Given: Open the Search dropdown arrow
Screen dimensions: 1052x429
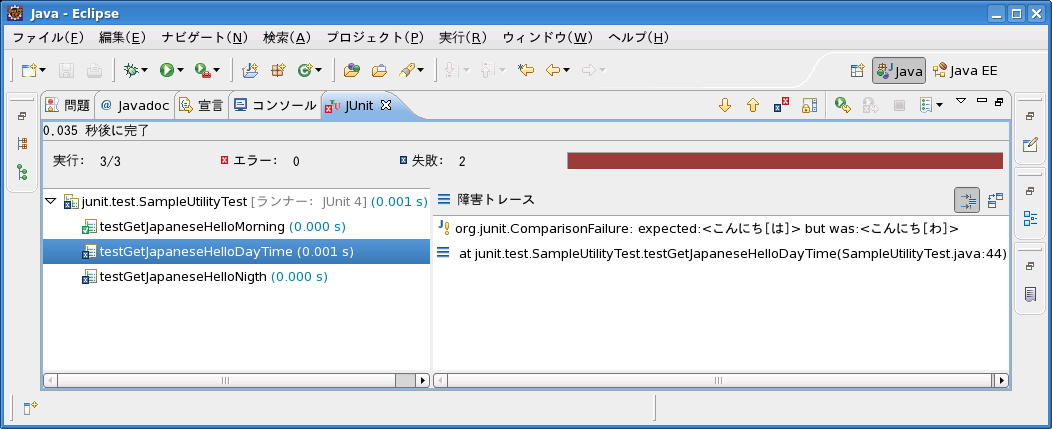Looking at the screenshot, I should click(421, 70).
